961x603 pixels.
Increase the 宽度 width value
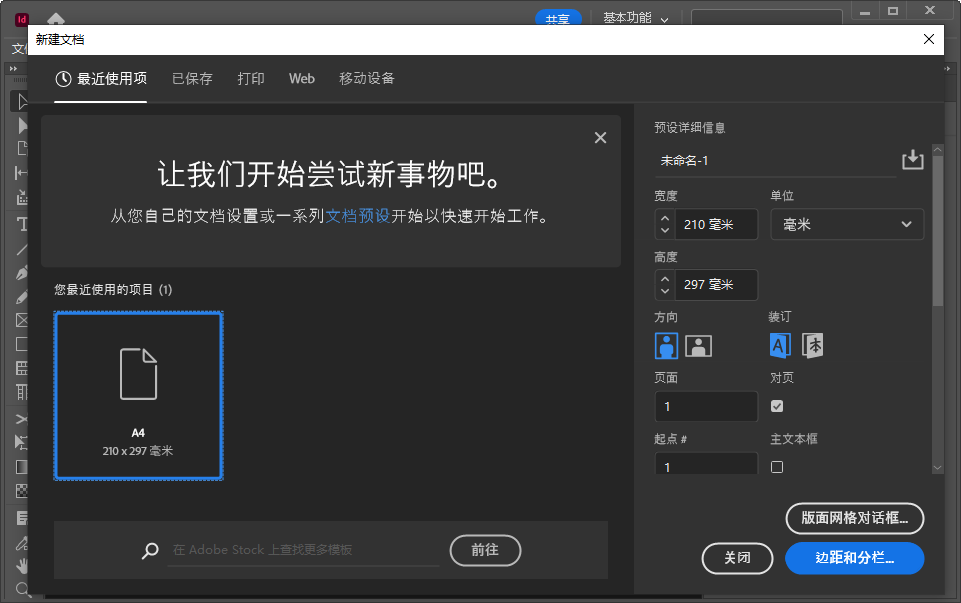(x=665, y=218)
